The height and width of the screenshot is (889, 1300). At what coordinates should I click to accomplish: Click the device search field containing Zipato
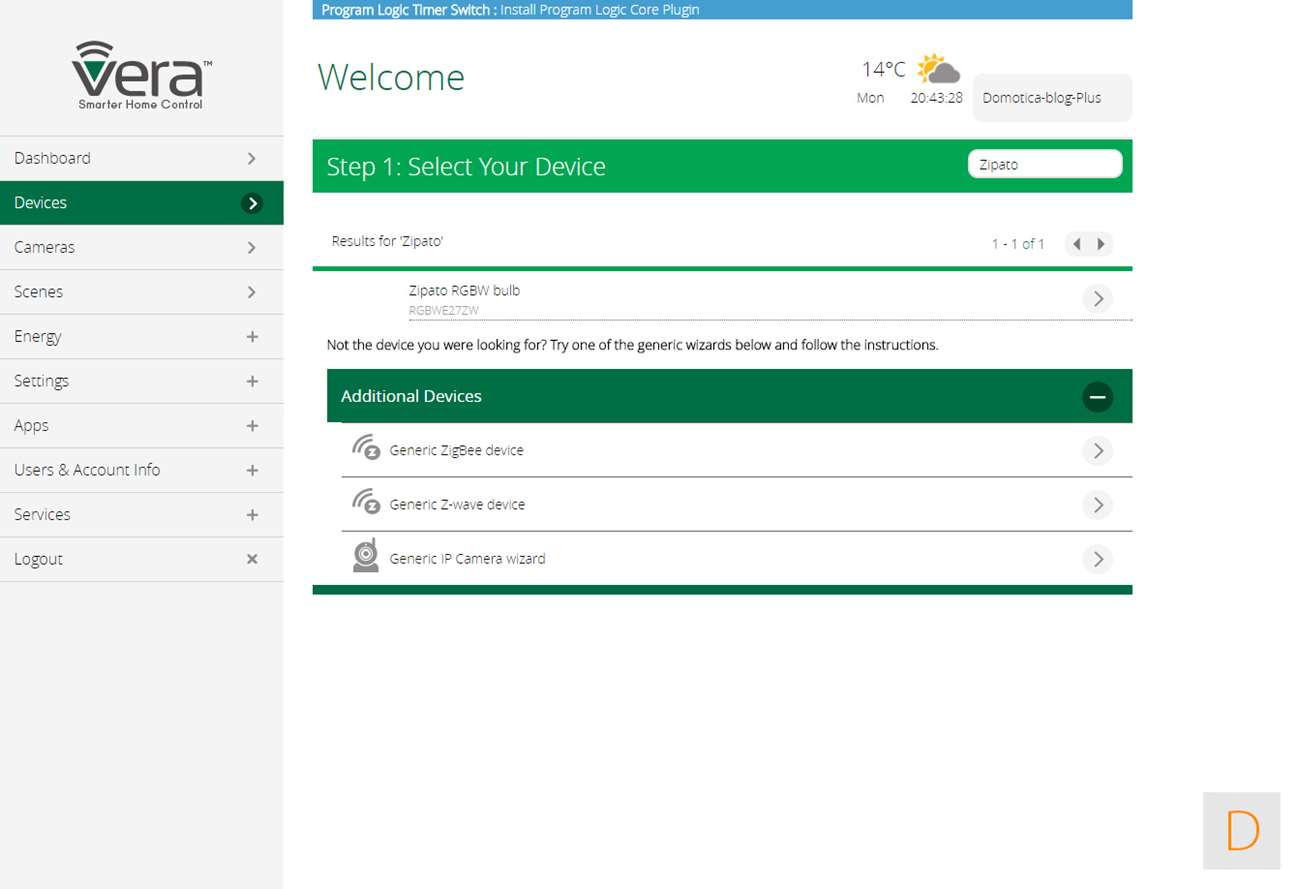1044,165
